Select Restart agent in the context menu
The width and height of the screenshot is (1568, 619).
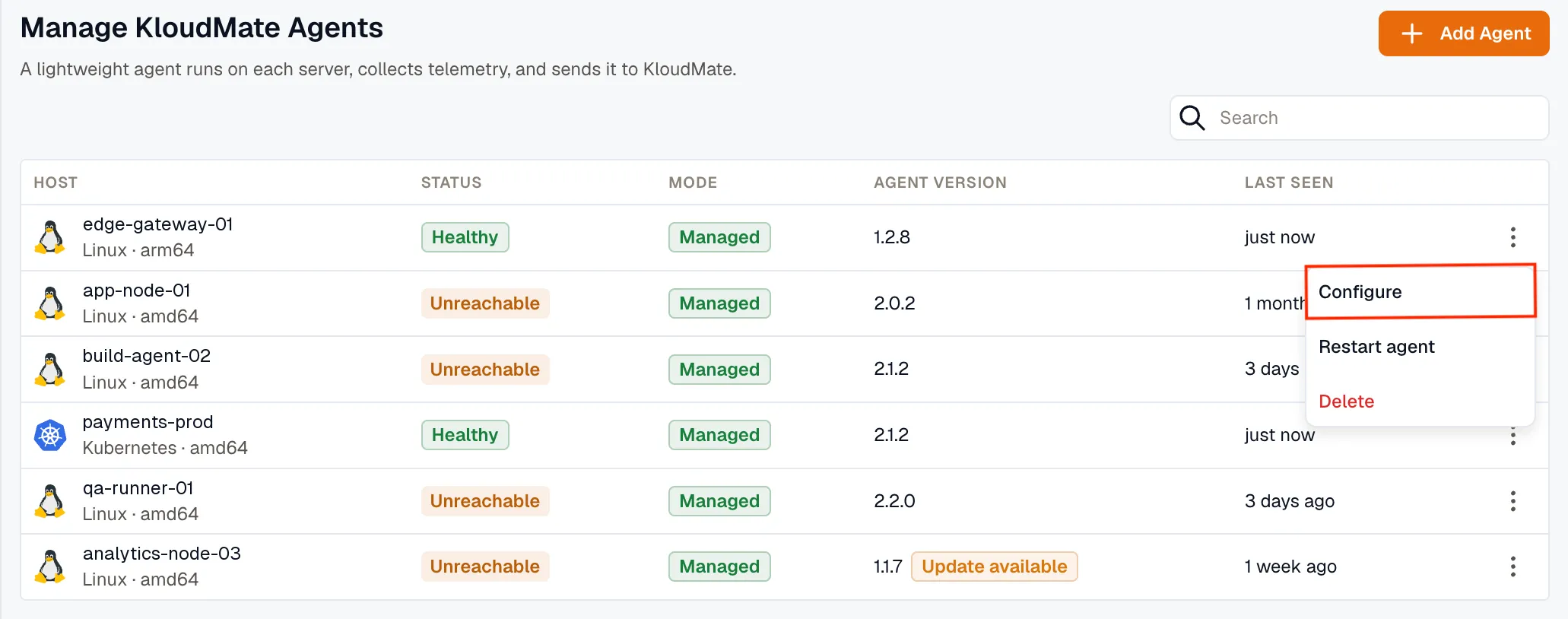coord(1420,347)
